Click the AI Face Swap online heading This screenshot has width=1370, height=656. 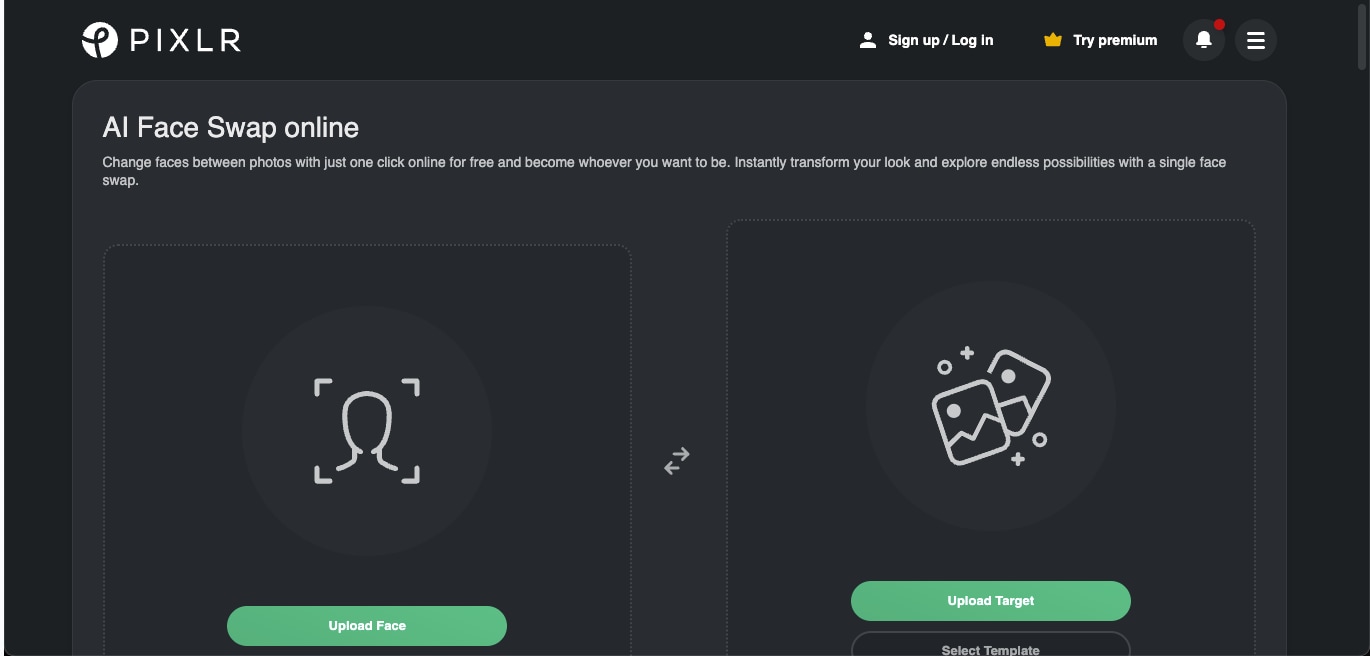point(231,128)
